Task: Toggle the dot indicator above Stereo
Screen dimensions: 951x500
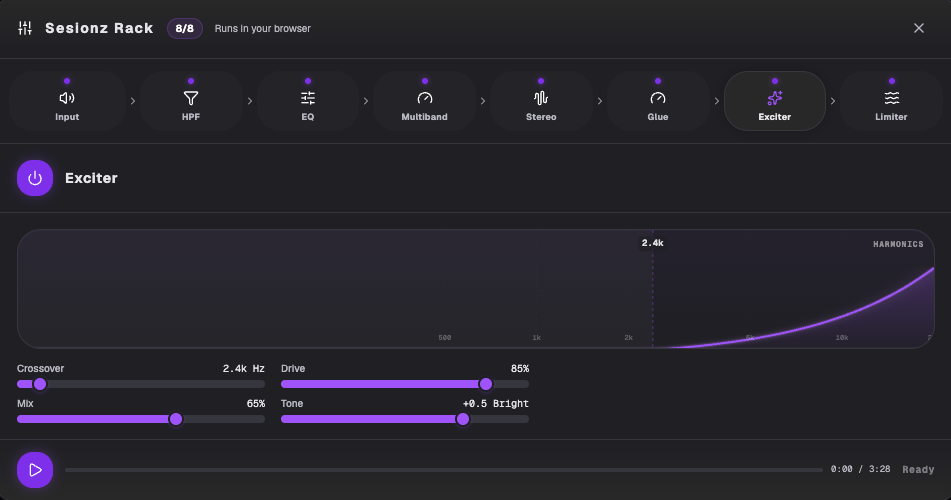Action: click(541, 81)
